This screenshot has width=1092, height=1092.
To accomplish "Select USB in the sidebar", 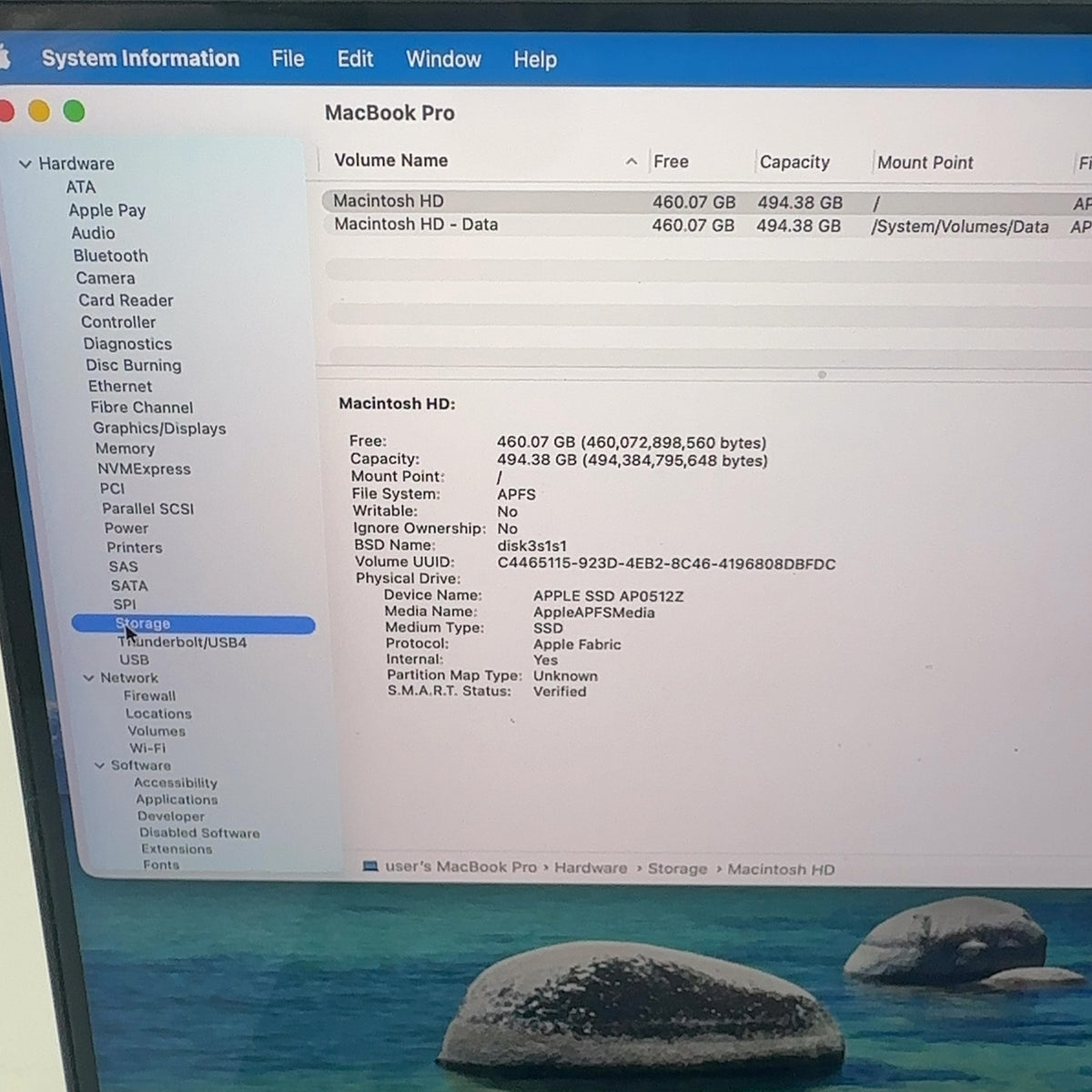I will [134, 660].
